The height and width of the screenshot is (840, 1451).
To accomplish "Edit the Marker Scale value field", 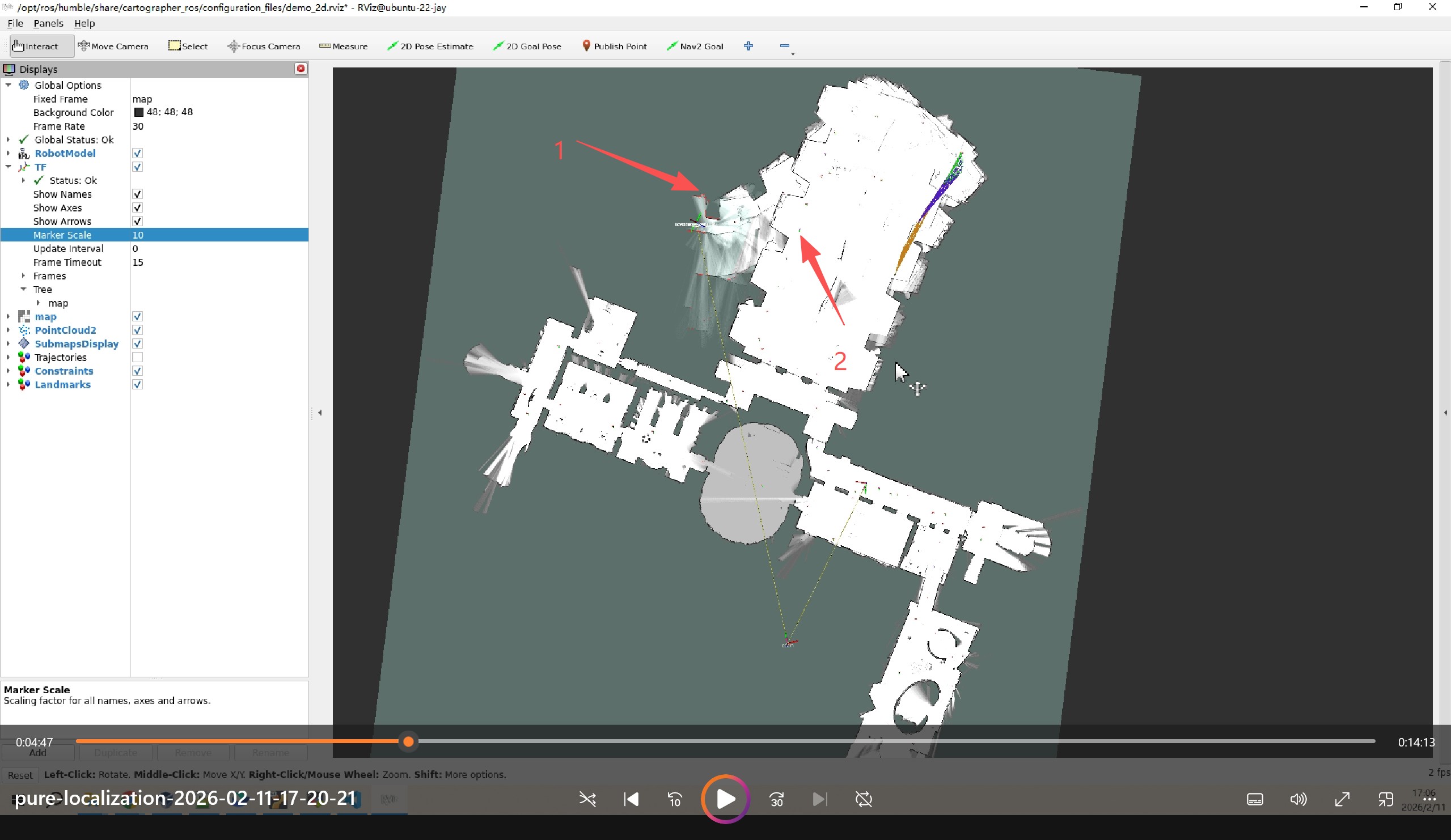I will [219, 235].
